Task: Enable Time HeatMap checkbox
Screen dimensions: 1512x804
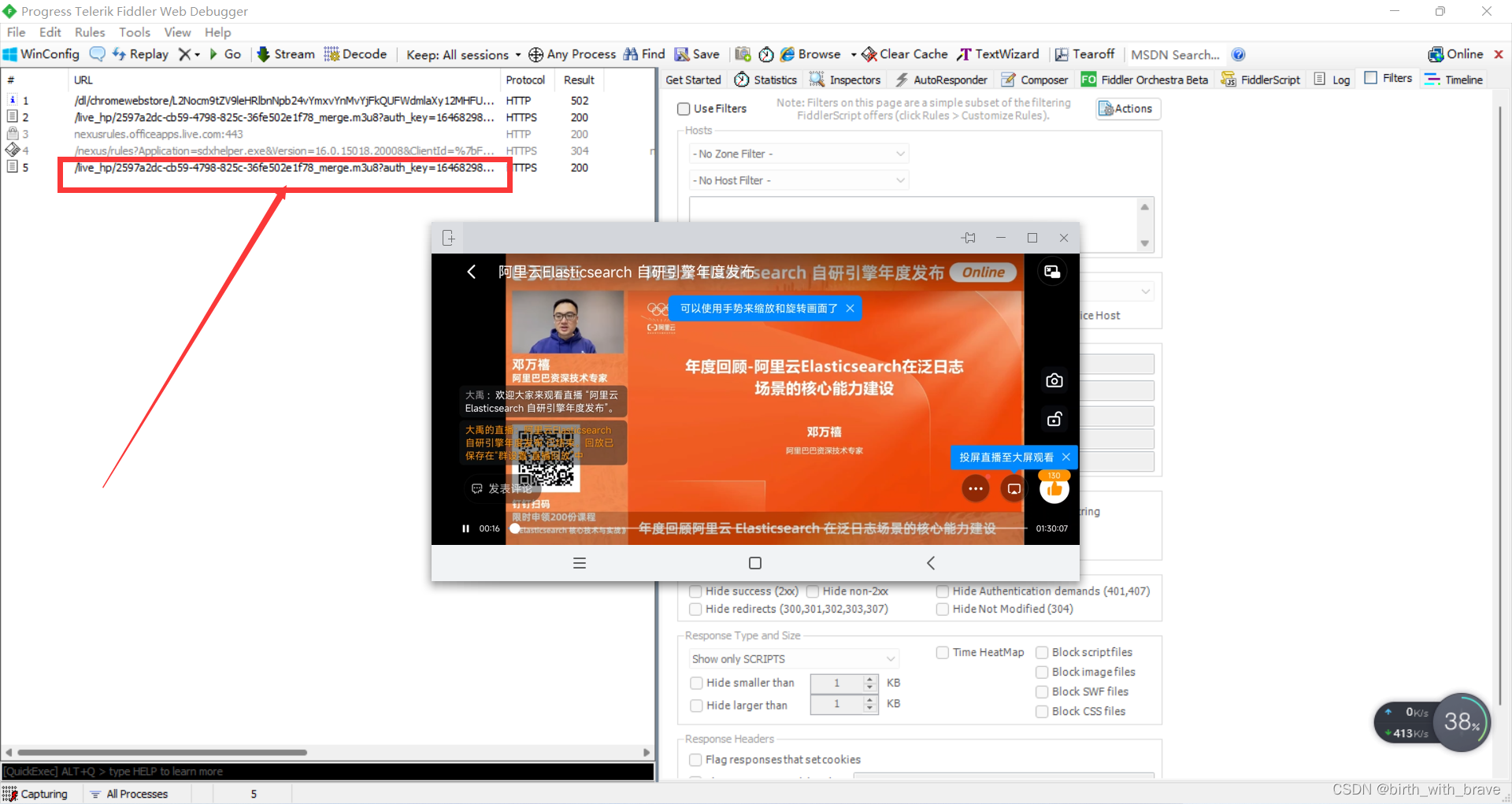Action: (x=943, y=653)
